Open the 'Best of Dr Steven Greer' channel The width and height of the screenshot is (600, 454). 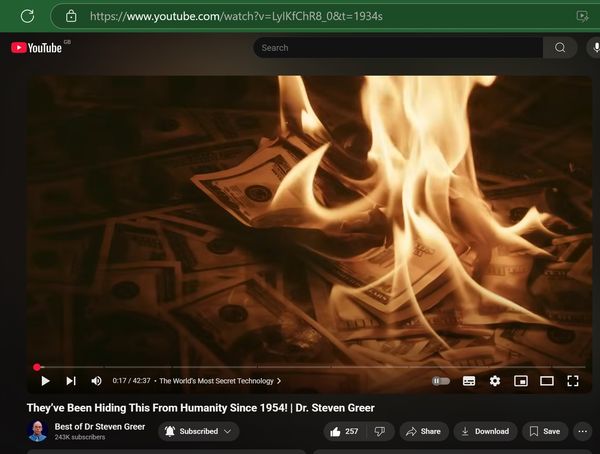(99, 426)
